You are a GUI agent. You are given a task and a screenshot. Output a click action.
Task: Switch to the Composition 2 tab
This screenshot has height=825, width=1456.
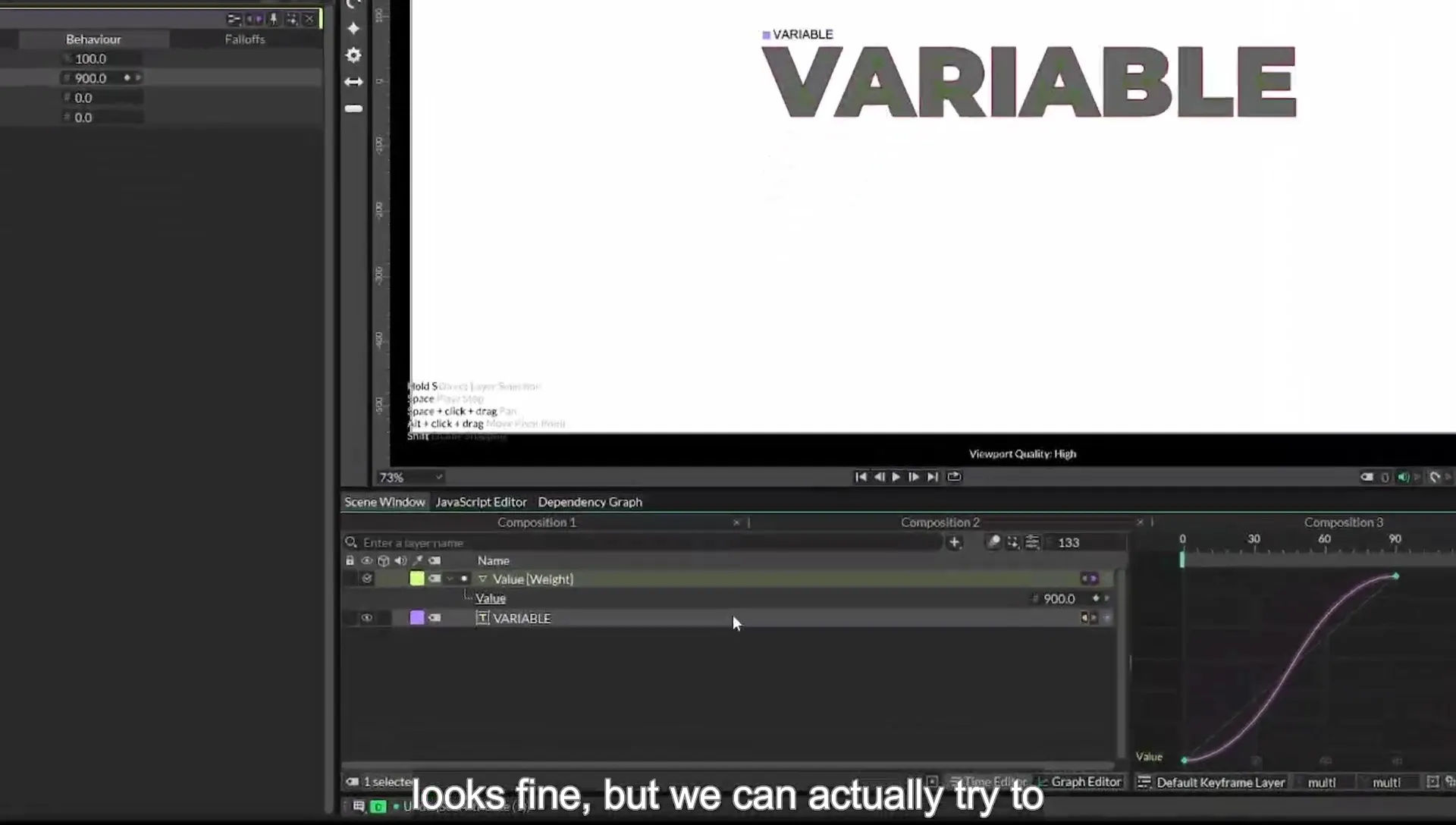point(940,522)
